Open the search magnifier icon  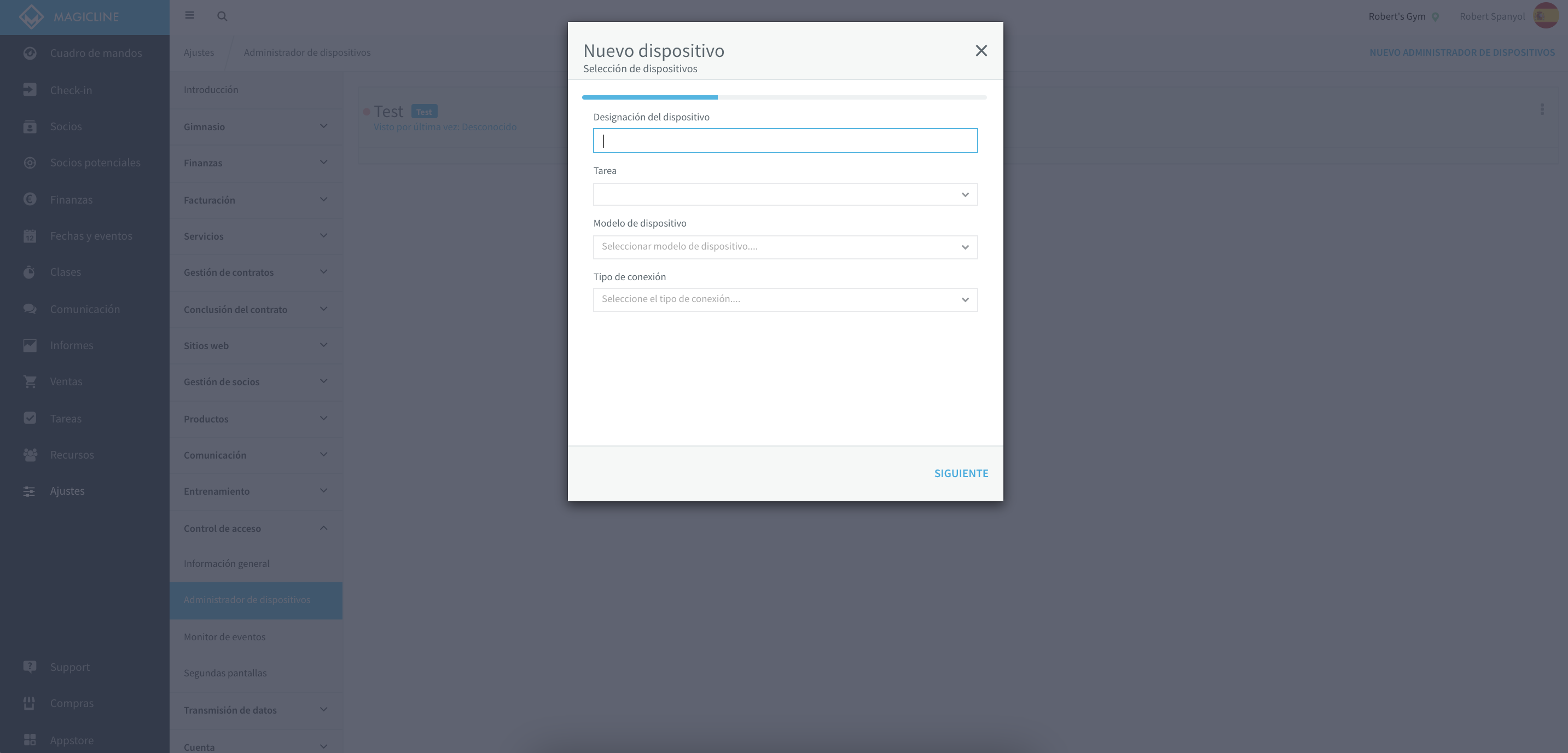click(222, 16)
